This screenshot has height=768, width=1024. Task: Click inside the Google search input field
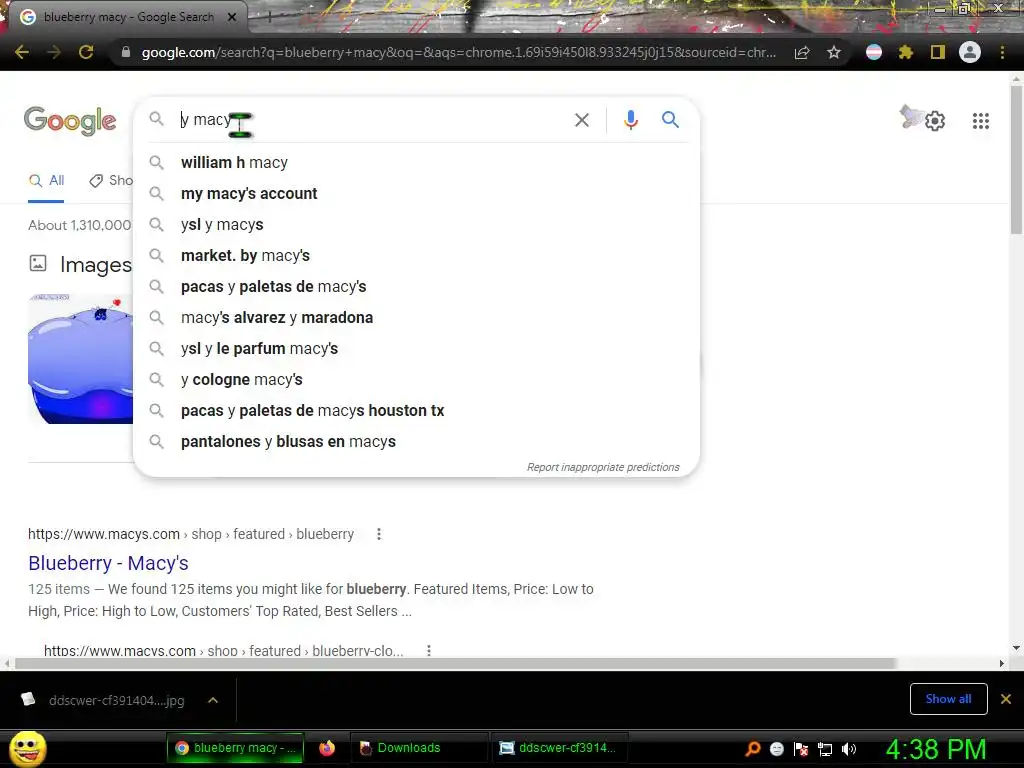[x=372, y=120]
